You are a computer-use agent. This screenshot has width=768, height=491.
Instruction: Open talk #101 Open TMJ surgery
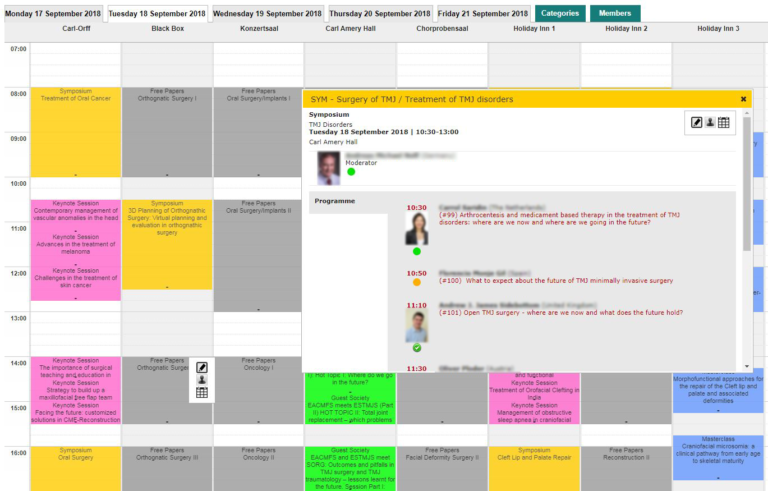pos(561,313)
